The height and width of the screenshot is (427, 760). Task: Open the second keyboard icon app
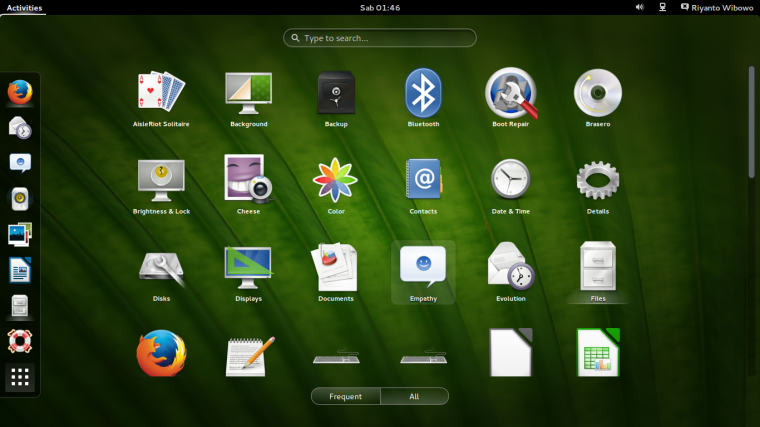click(423, 357)
